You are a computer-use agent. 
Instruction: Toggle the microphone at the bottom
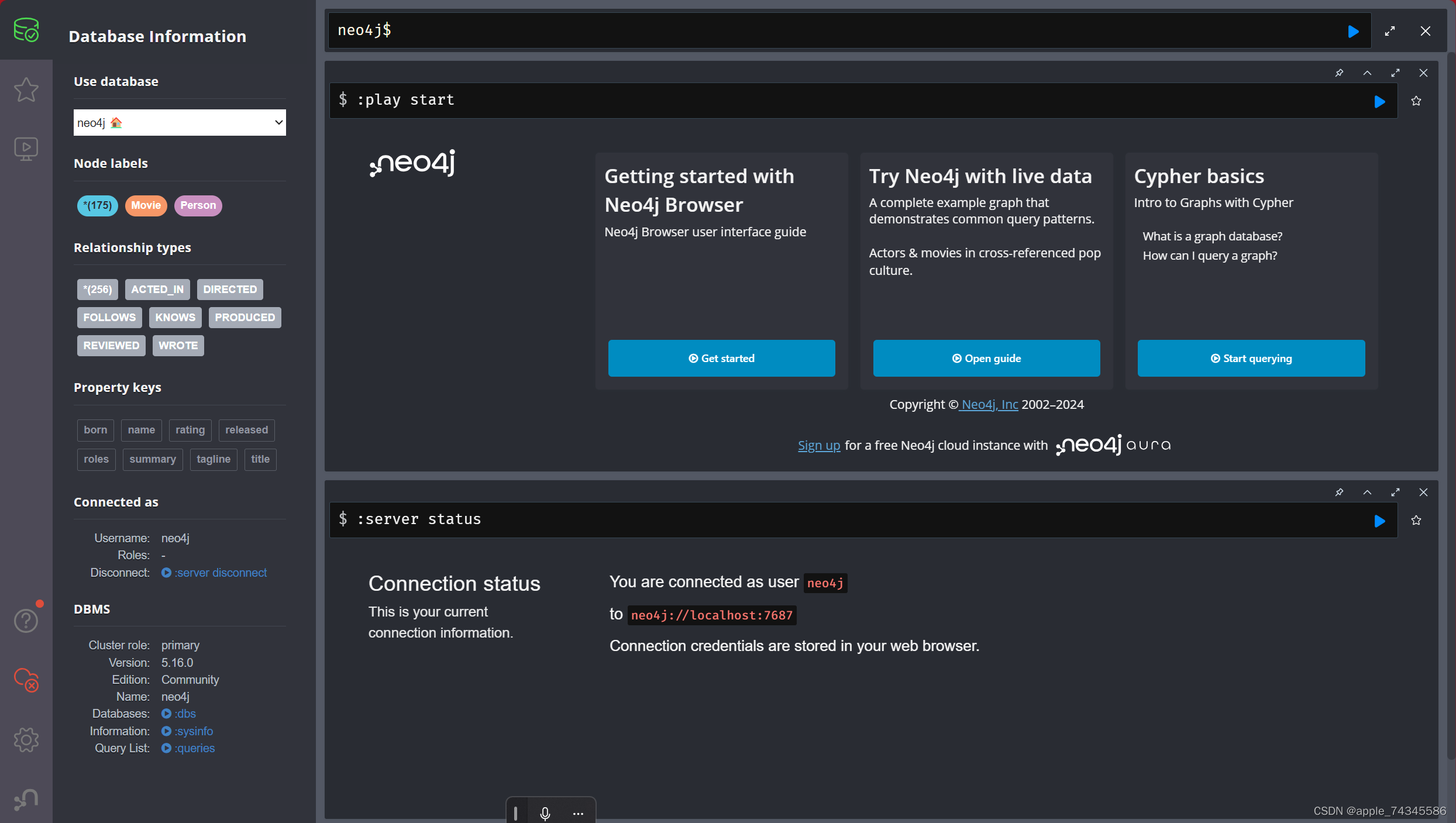click(x=545, y=813)
